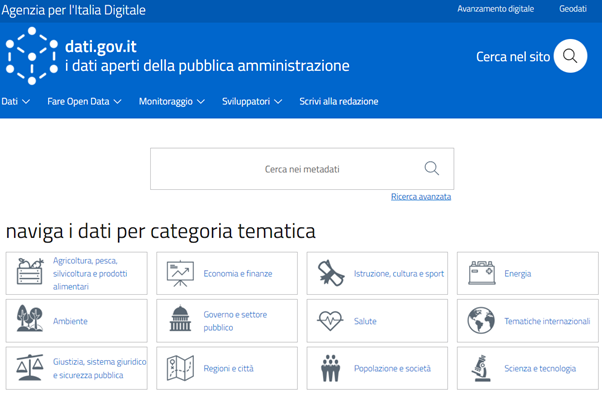Viewport: 602px width, 393px height.
Task: Open the Dati menu item
Action: click(x=10, y=101)
